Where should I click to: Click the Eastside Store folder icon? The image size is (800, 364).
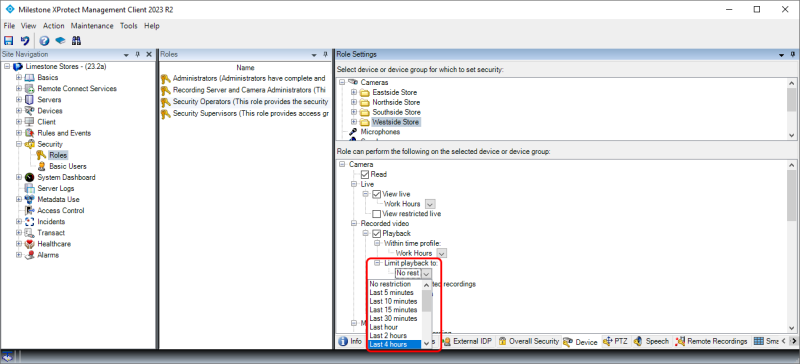pyautogui.click(x=364, y=93)
